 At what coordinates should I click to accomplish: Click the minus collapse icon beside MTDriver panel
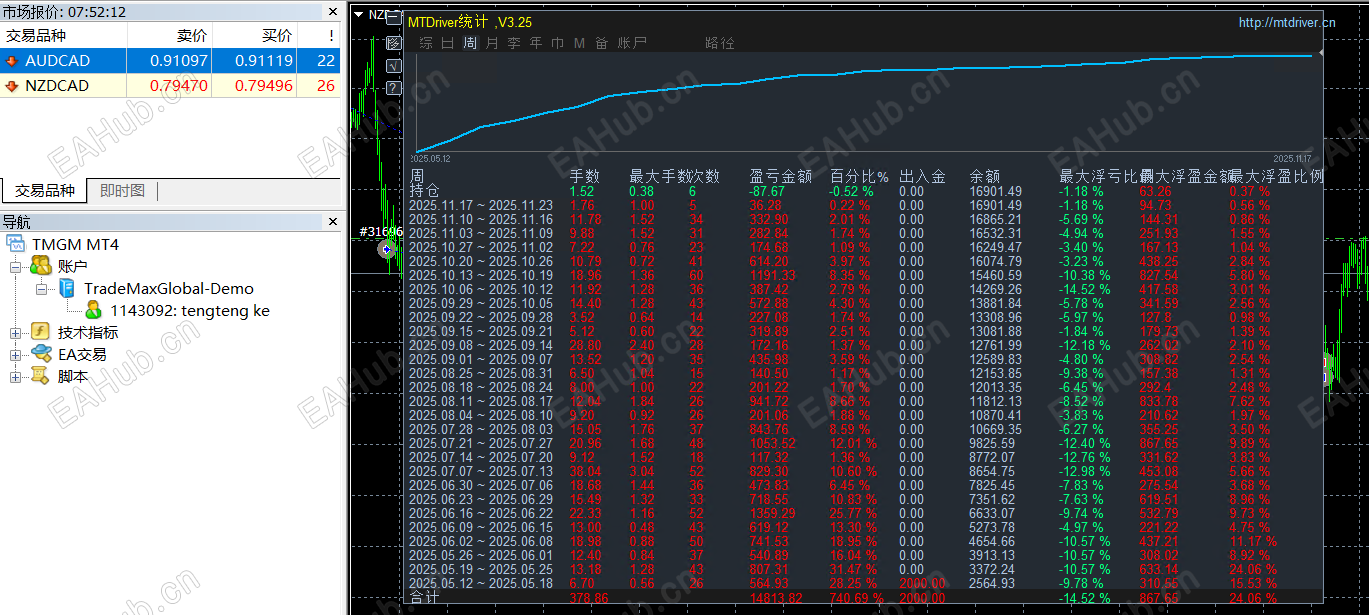[x=394, y=18]
